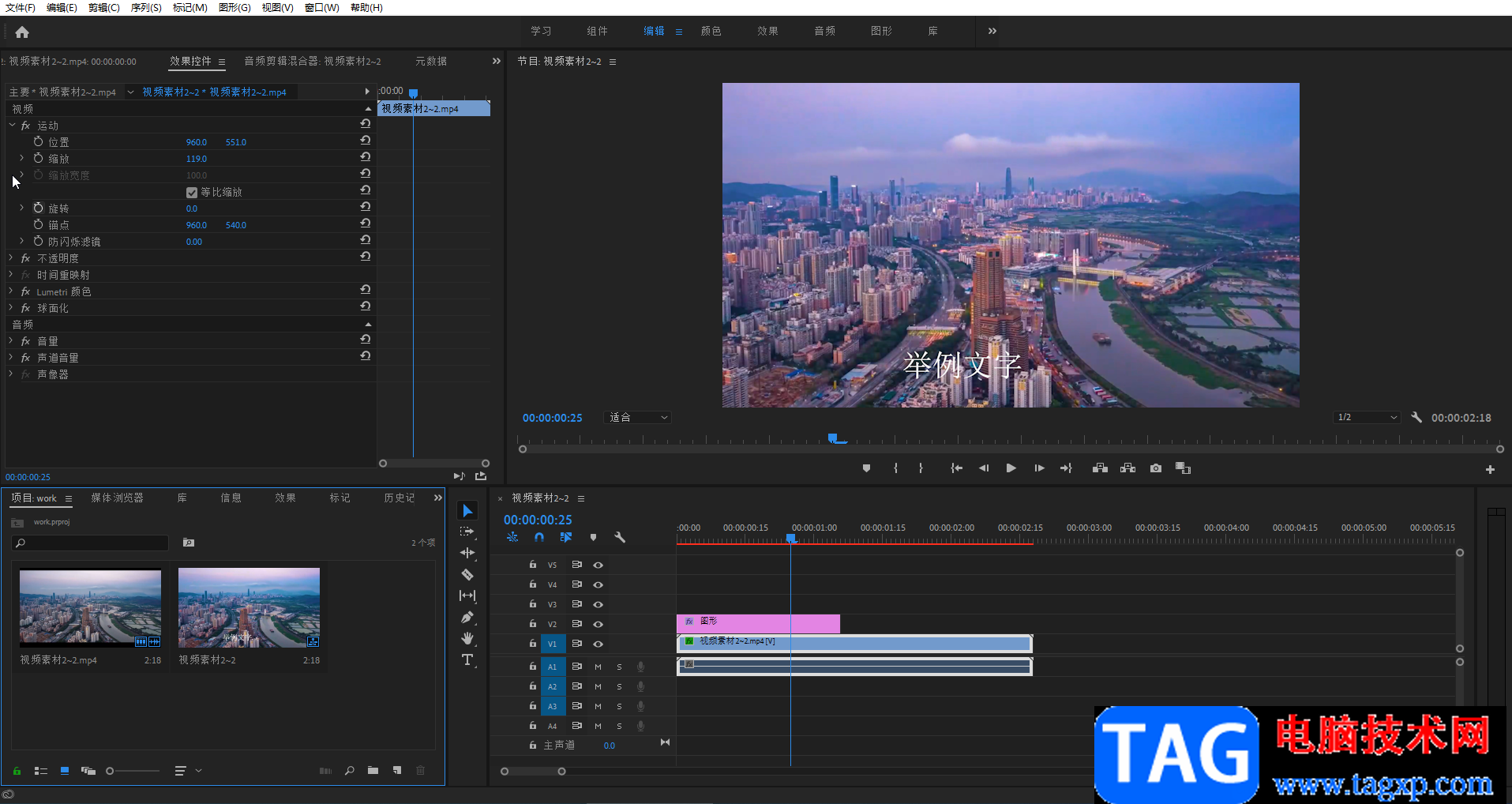Screen dimensions: 1512x804
Task: Open the 序列(S) menu
Action: tap(146, 8)
